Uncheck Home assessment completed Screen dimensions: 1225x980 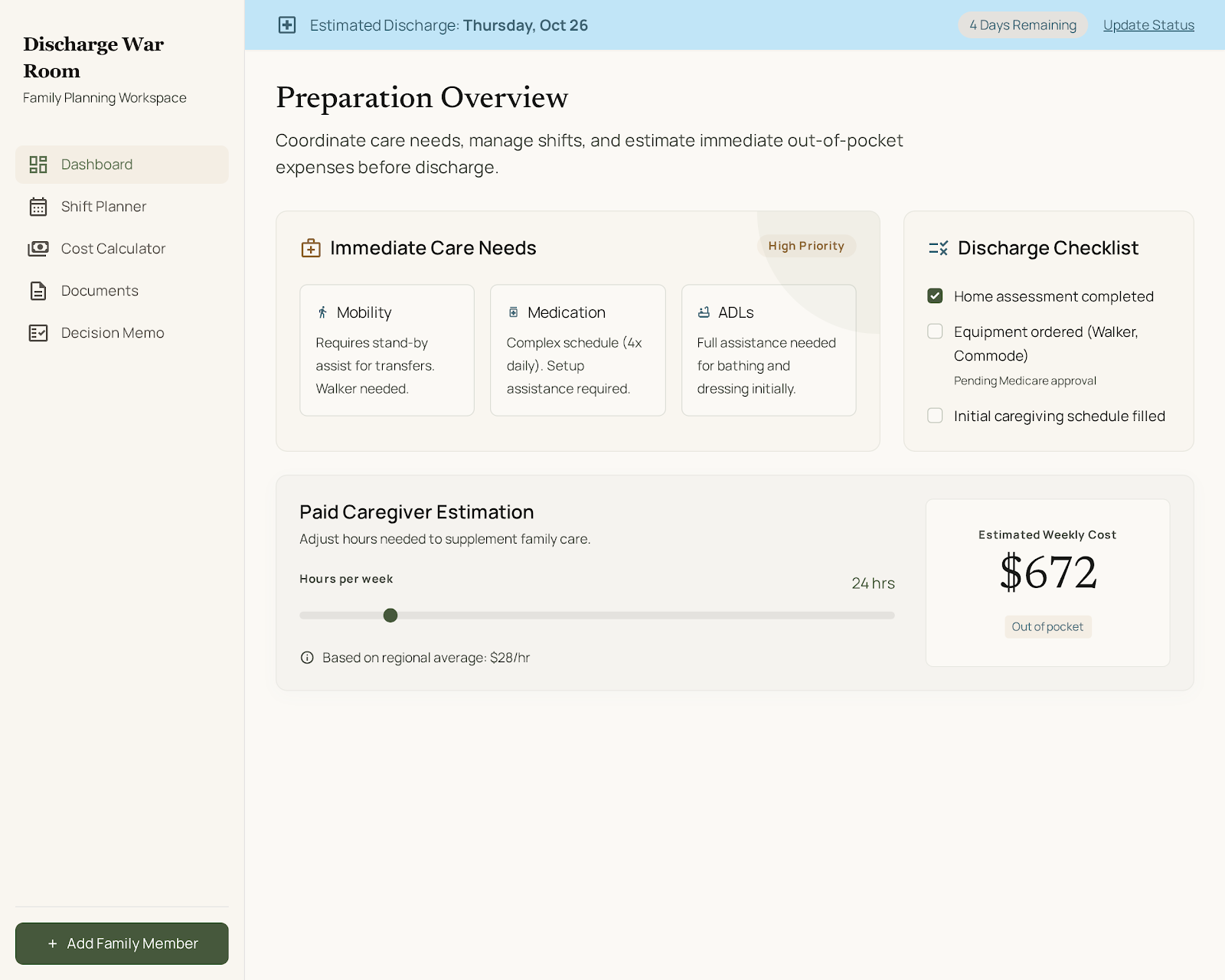click(935, 296)
